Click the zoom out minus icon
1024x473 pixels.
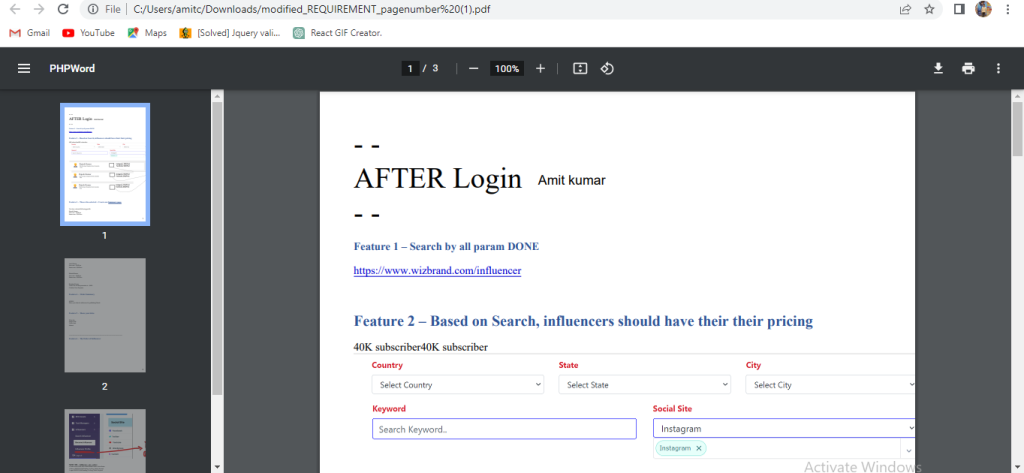click(x=474, y=69)
